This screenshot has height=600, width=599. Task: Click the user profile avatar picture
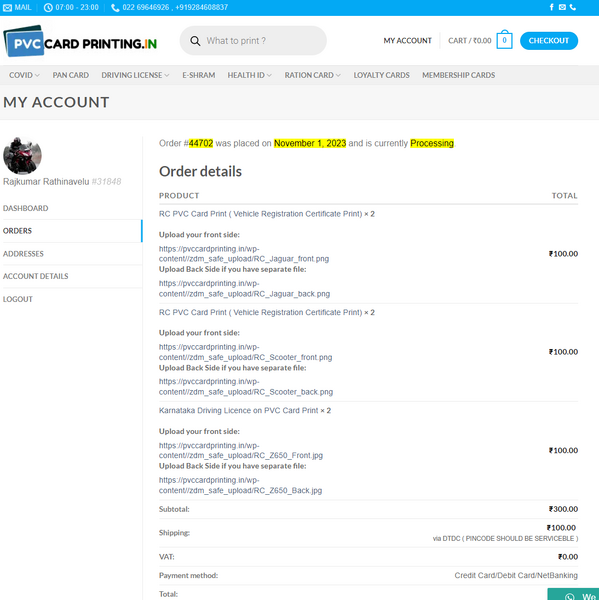pos(22,155)
